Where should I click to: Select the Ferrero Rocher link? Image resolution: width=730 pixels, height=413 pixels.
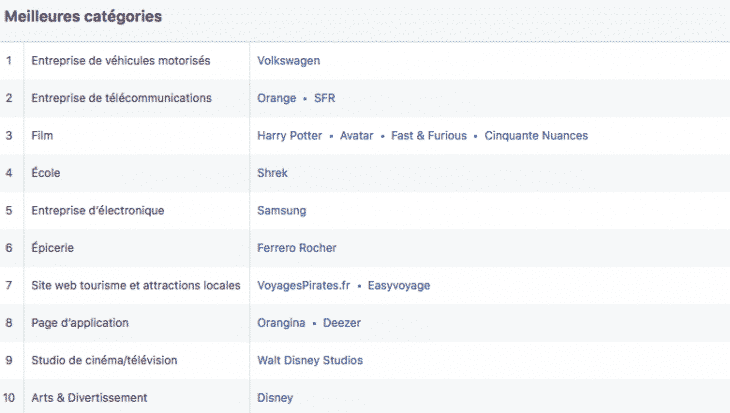pos(296,248)
